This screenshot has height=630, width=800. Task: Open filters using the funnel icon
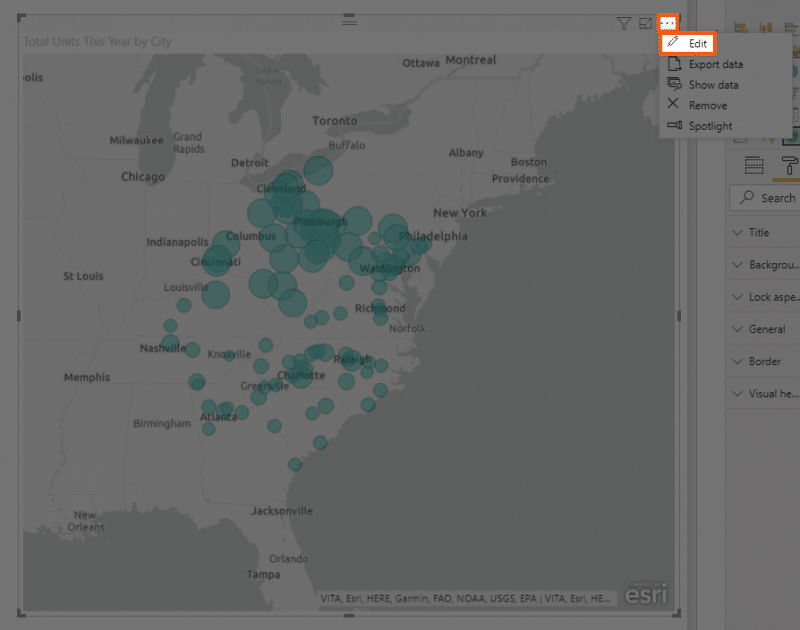(625, 22)
